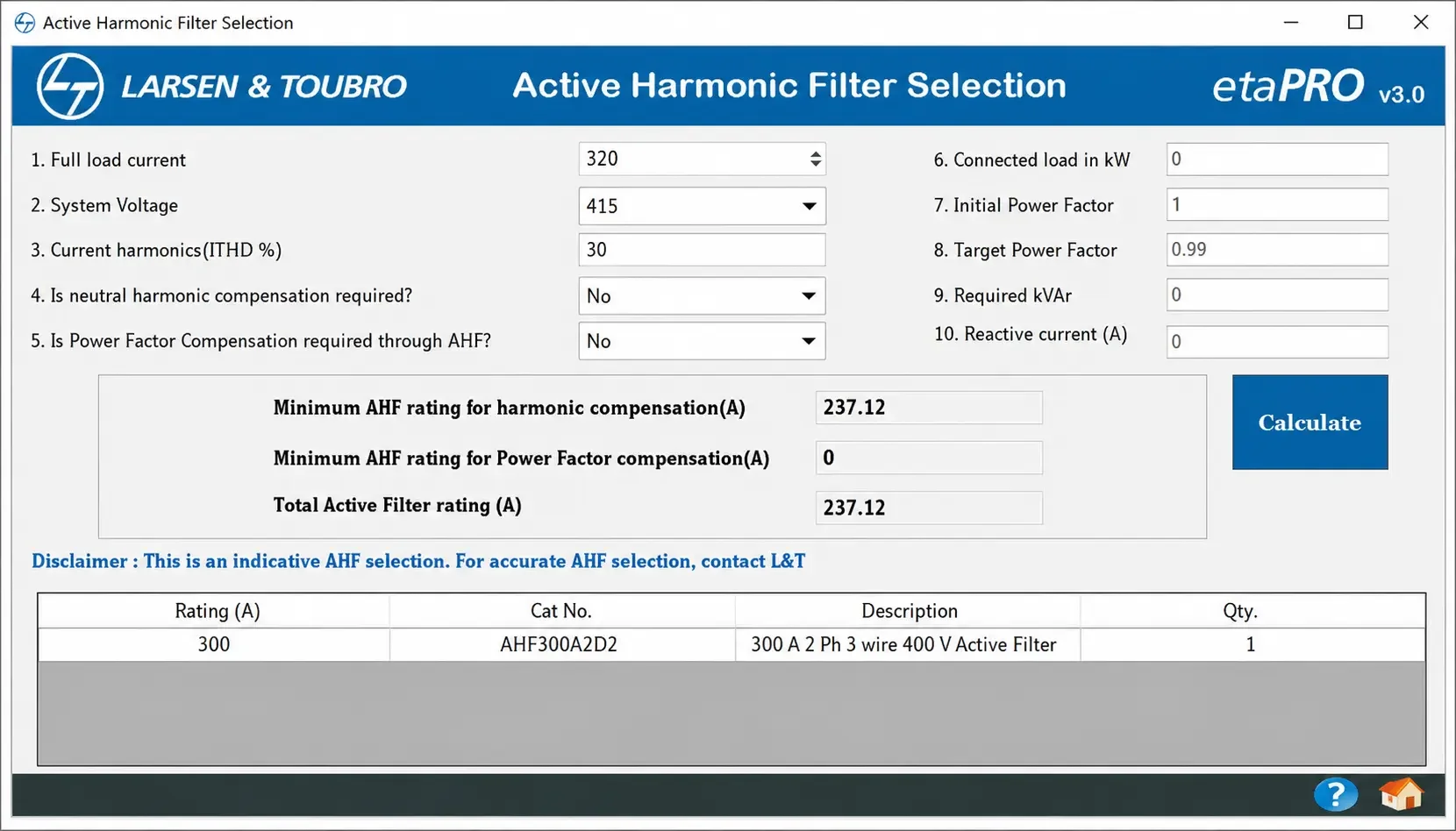Select the '300 A 2 Ph 3 wire 400 V Active Filter' cell
The height and width of the screenshot is (831, 1456).
pyautogui.click(x=909, y=644)
